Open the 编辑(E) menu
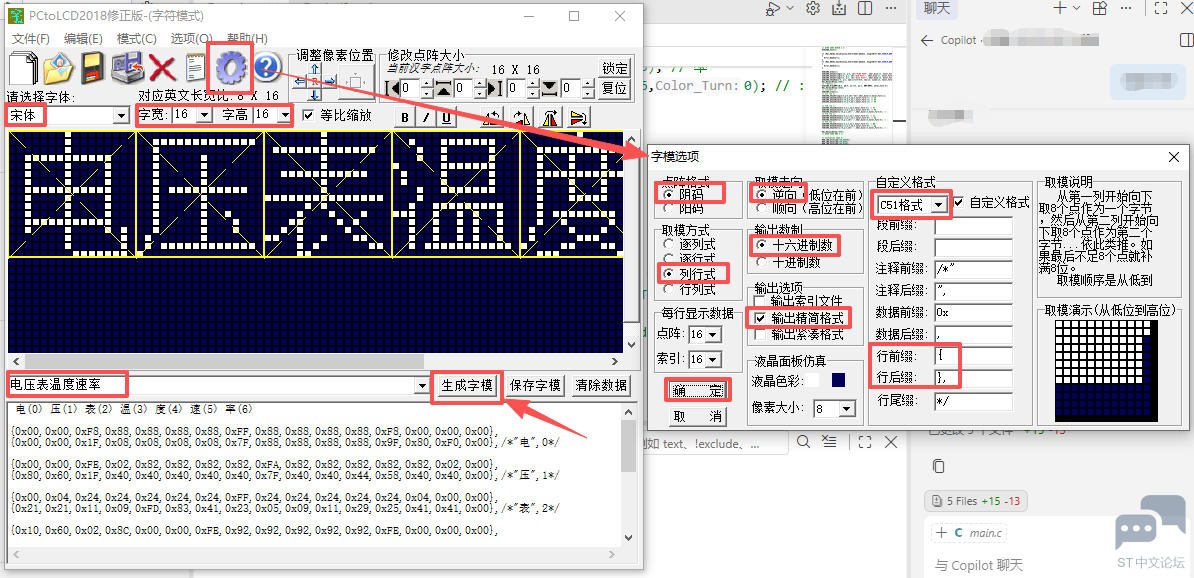The image size is (1194, 578). pyautogui.click(x=83, y=39)
